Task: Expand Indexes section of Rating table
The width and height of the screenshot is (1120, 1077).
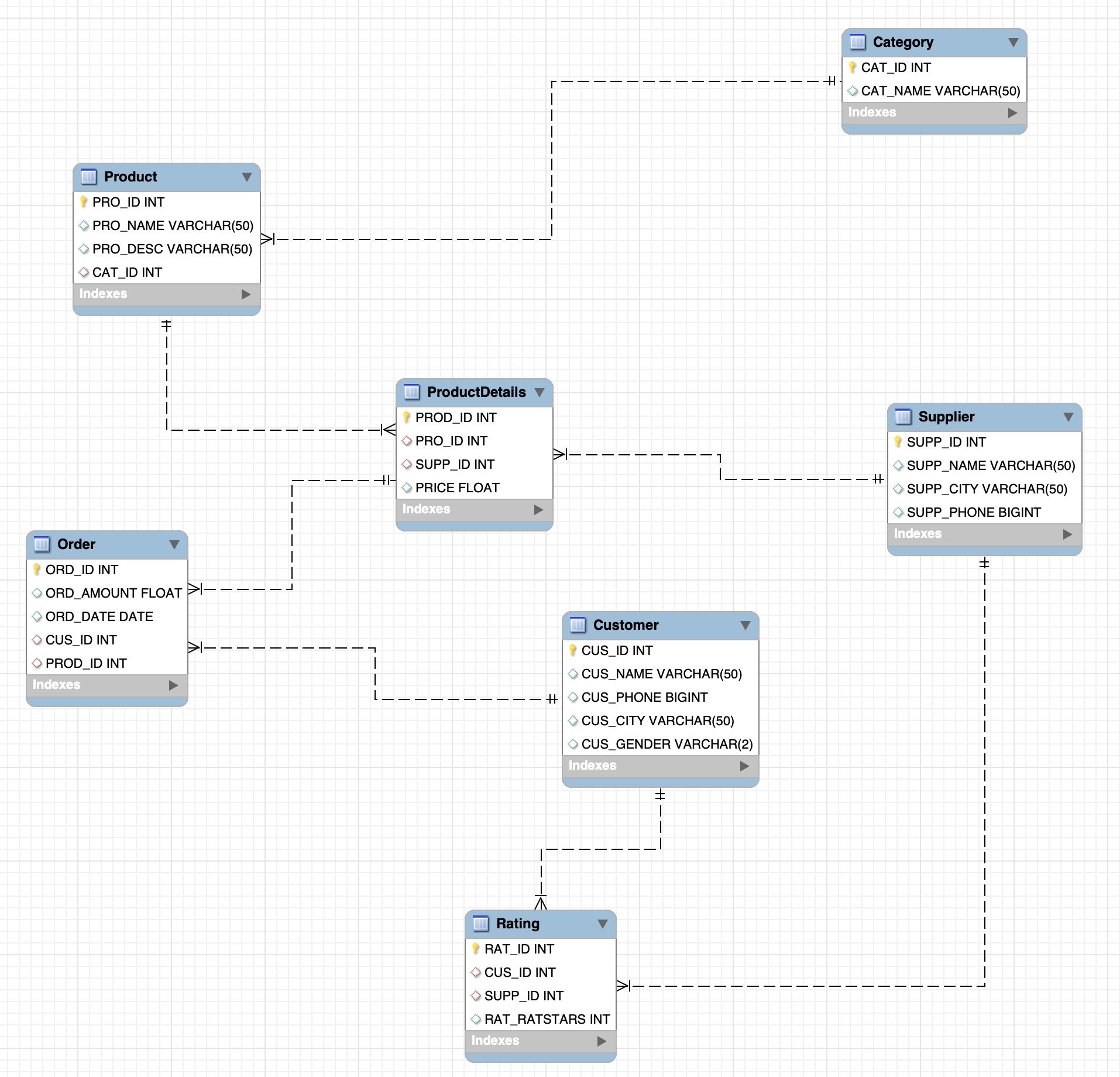Action: 602,1041
